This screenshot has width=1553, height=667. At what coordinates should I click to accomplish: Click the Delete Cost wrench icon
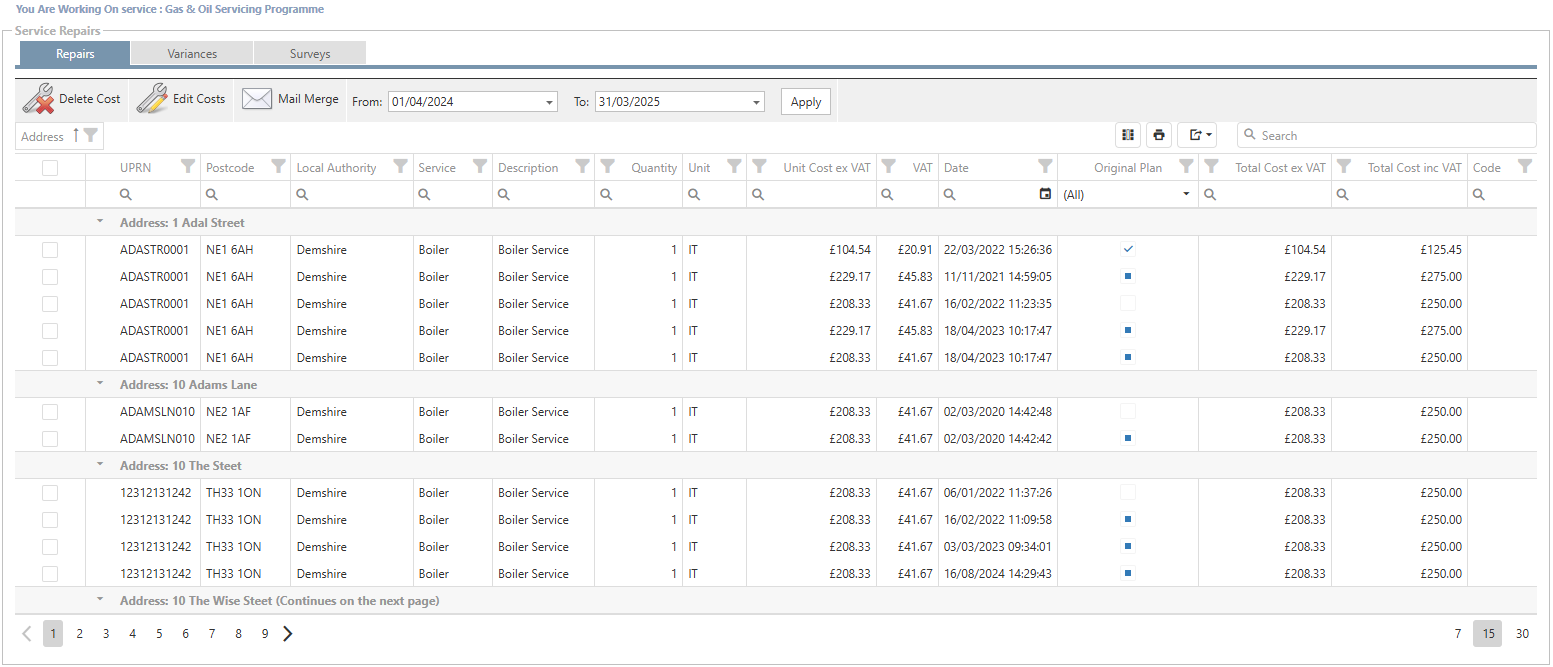click(x=39, y=99)
